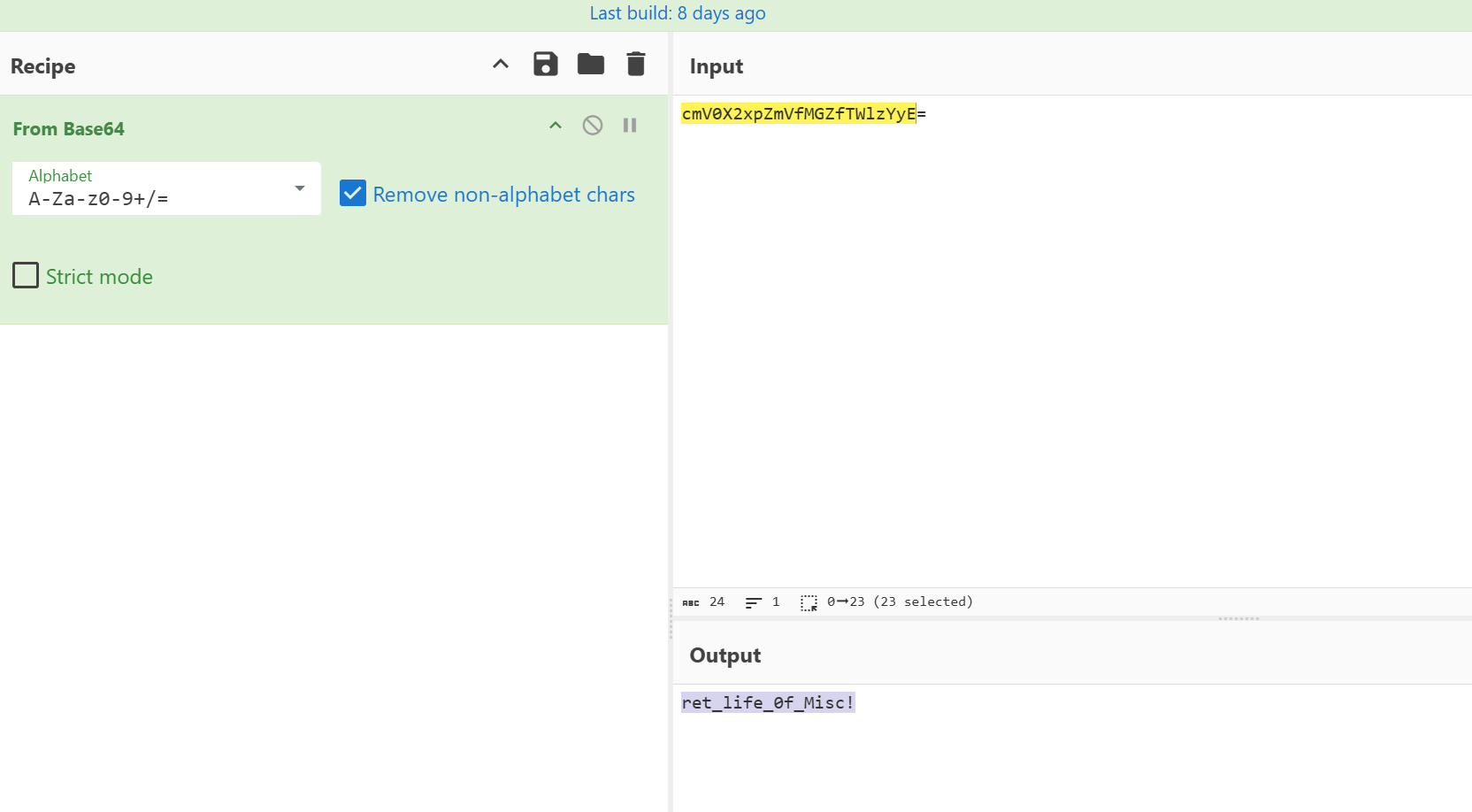Clear the recipe with trash icon

click(635, 64)
